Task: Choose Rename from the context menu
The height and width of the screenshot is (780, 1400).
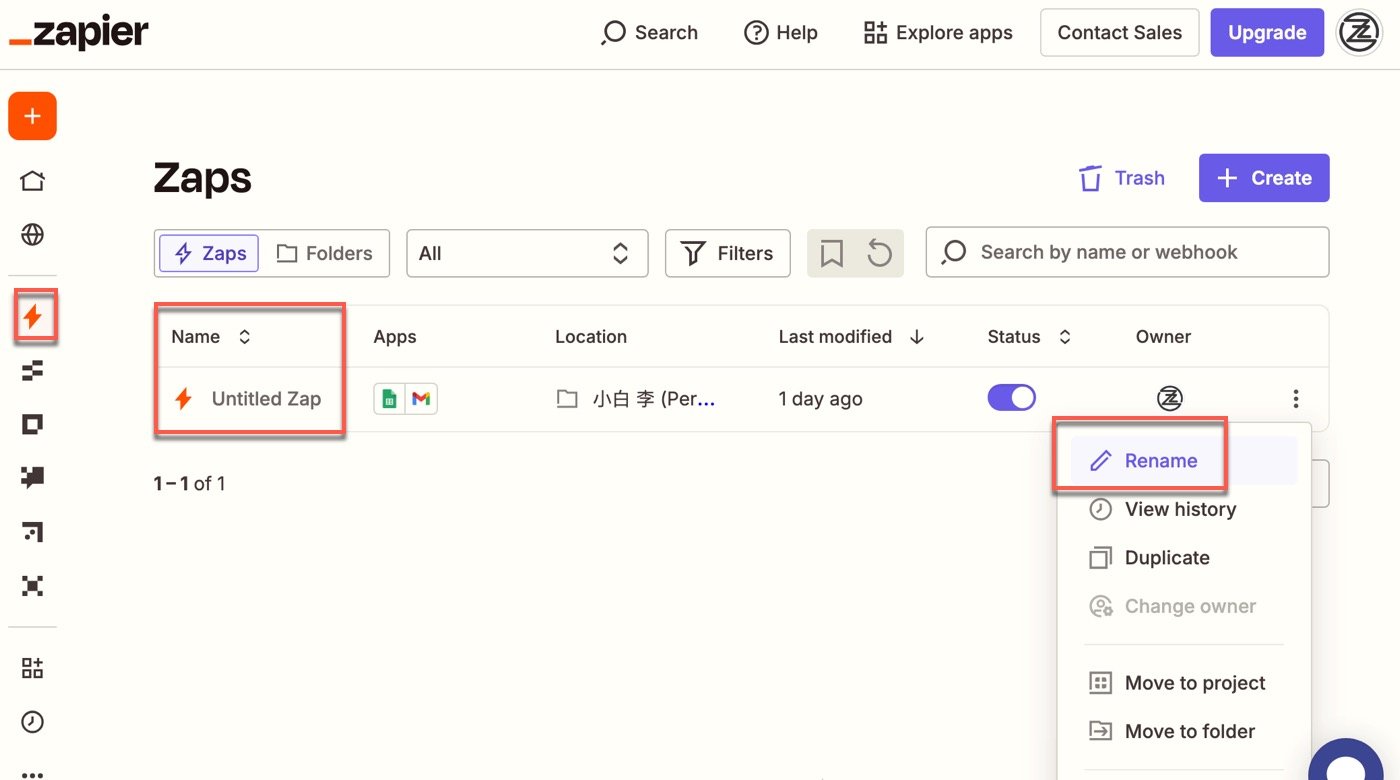Action: click(1184, 461)
